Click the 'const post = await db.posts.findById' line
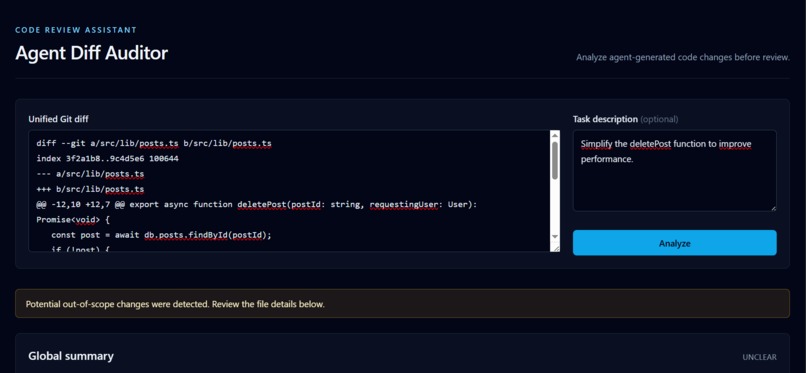Screen dimensions: 806x373 tap(161, 235)
